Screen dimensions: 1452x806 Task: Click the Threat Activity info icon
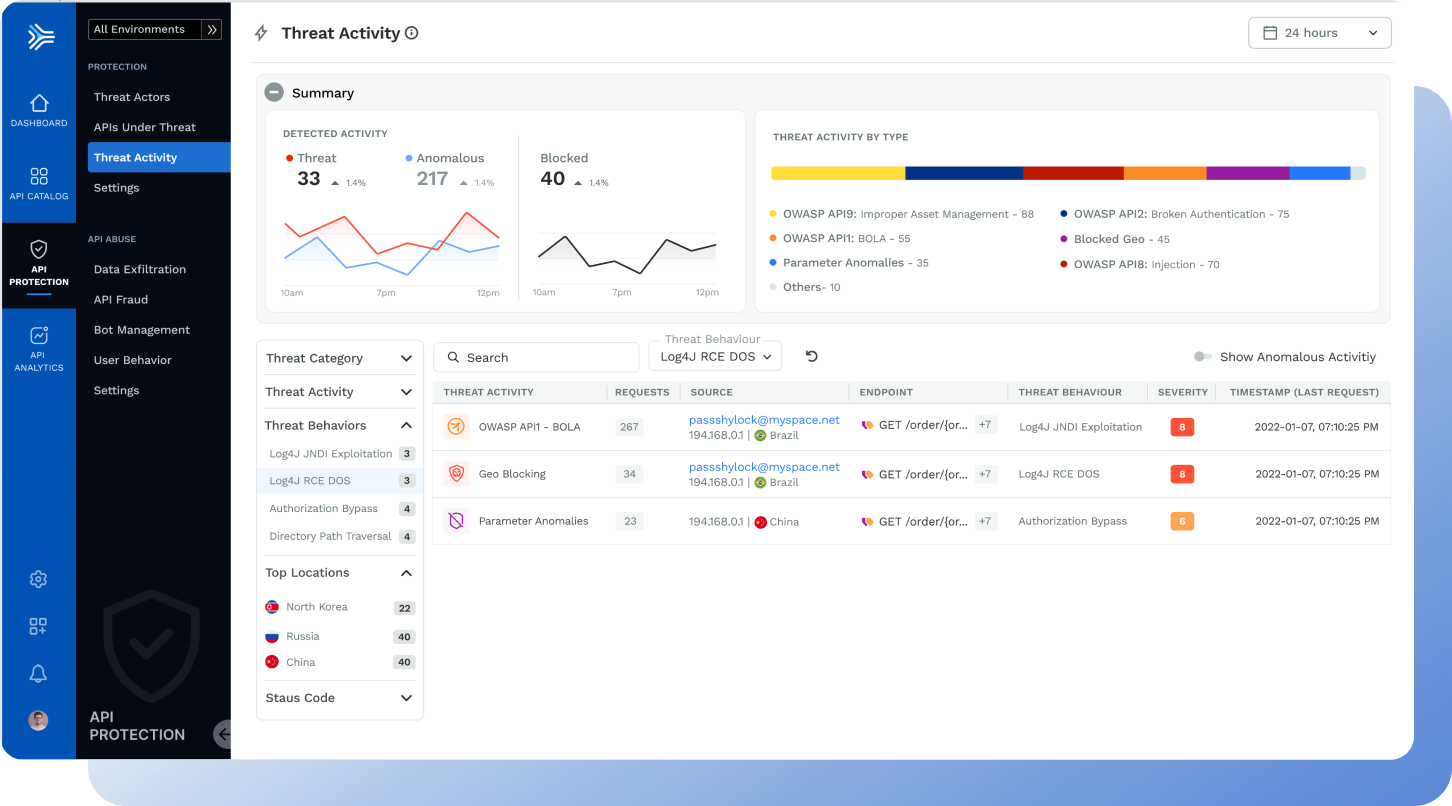point(411,33)
